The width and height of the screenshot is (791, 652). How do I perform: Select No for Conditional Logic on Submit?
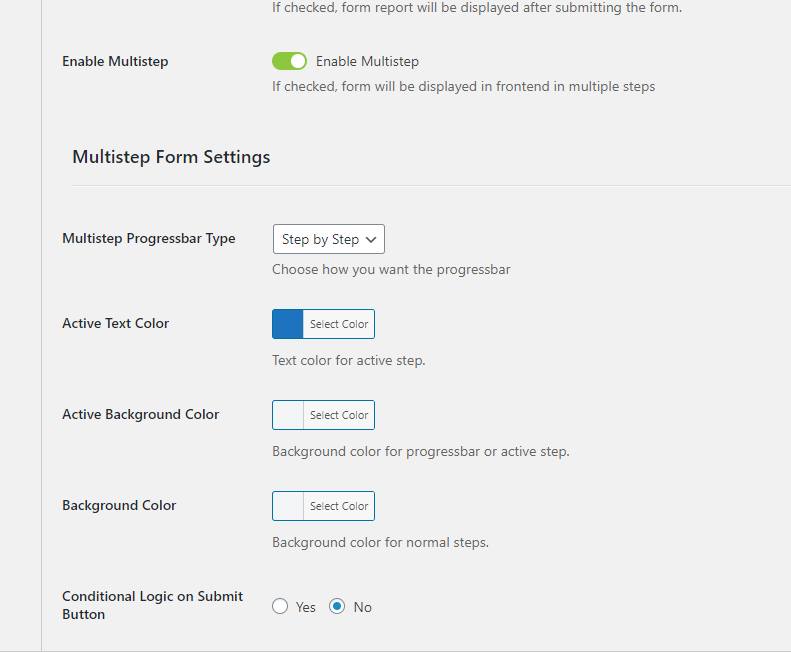(x=337, y=606)
